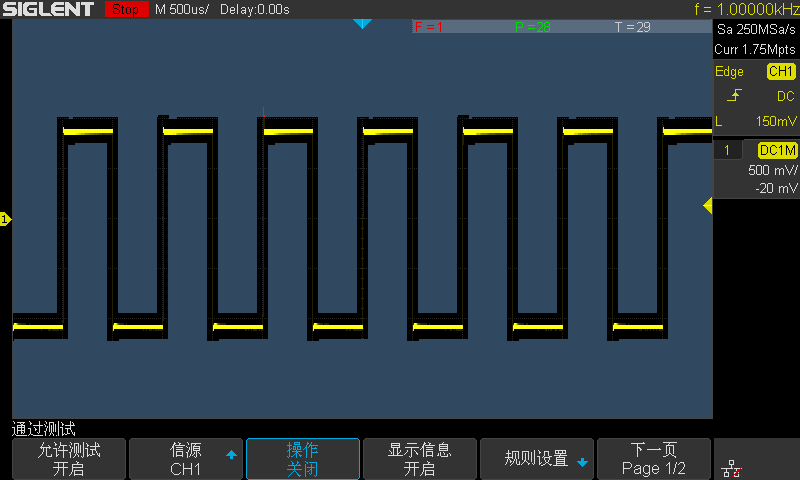Click the fail count F = 1
Image resolution: width=800 pixels, height=480 pixels.
pyautogui.click(x=429, y=27)
